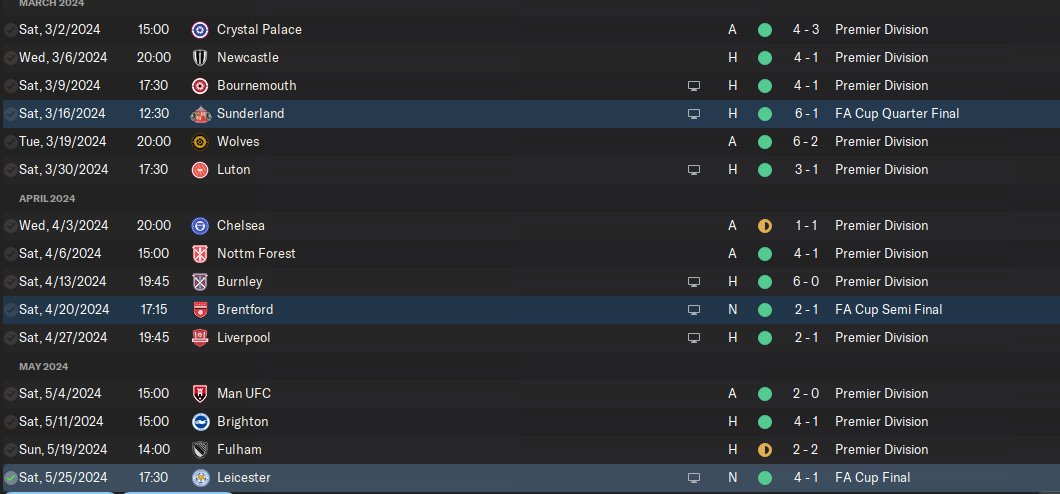The width and height of the screenshot is (1060, 494).
Task: Click the Crystal Palace club badge
Action: pos(199,30)
